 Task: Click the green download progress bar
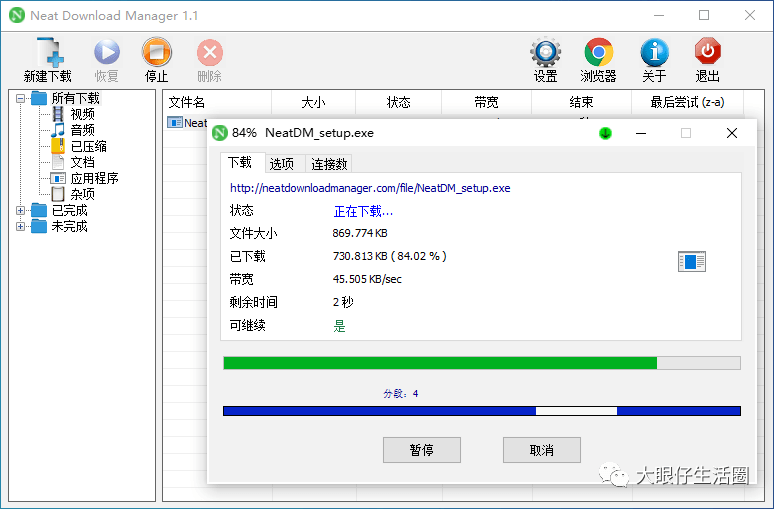(482, 363)
